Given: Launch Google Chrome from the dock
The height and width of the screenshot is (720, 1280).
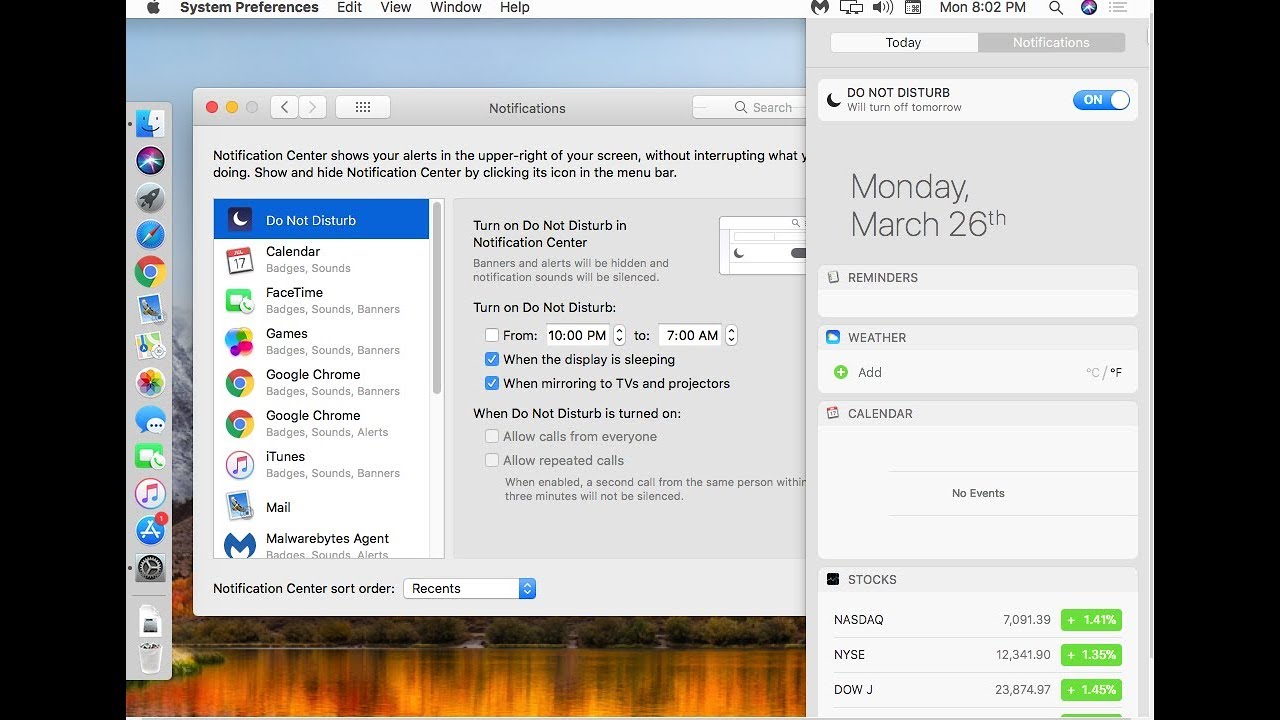Looking at the screenshot, I should click(x=150, y=272).
